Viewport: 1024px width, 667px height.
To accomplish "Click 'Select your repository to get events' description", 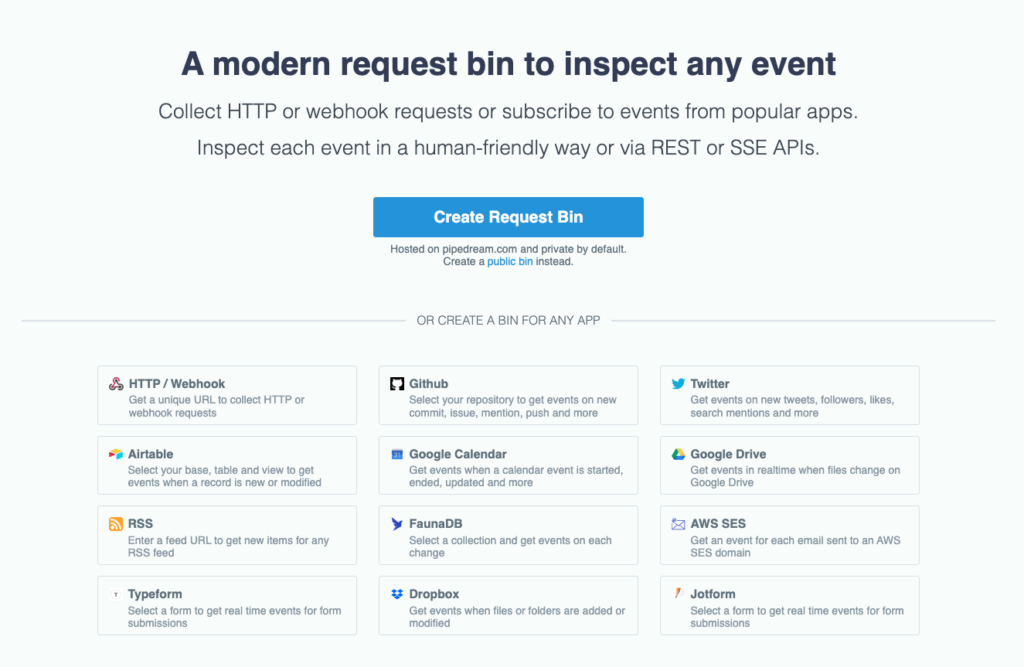I will (x=513, y=406).
